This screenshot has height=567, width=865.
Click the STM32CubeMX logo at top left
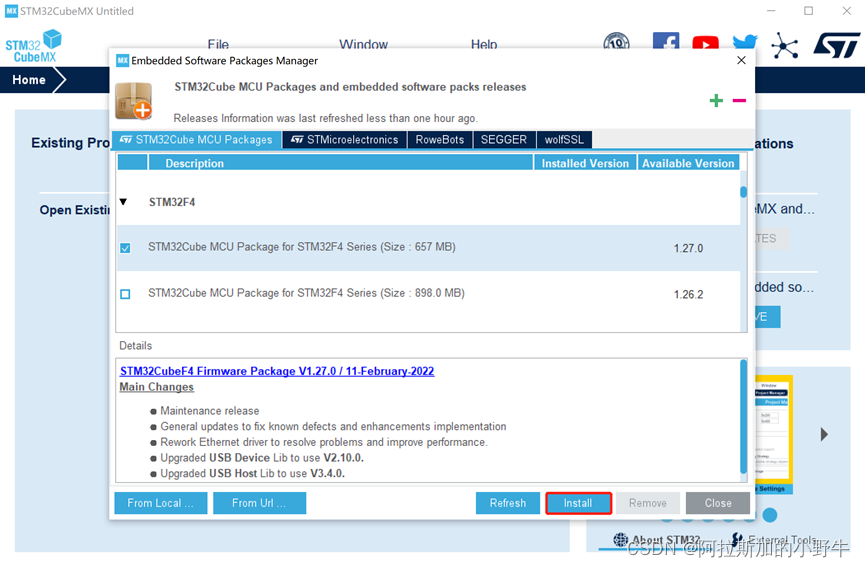click(x=34, y=46)
